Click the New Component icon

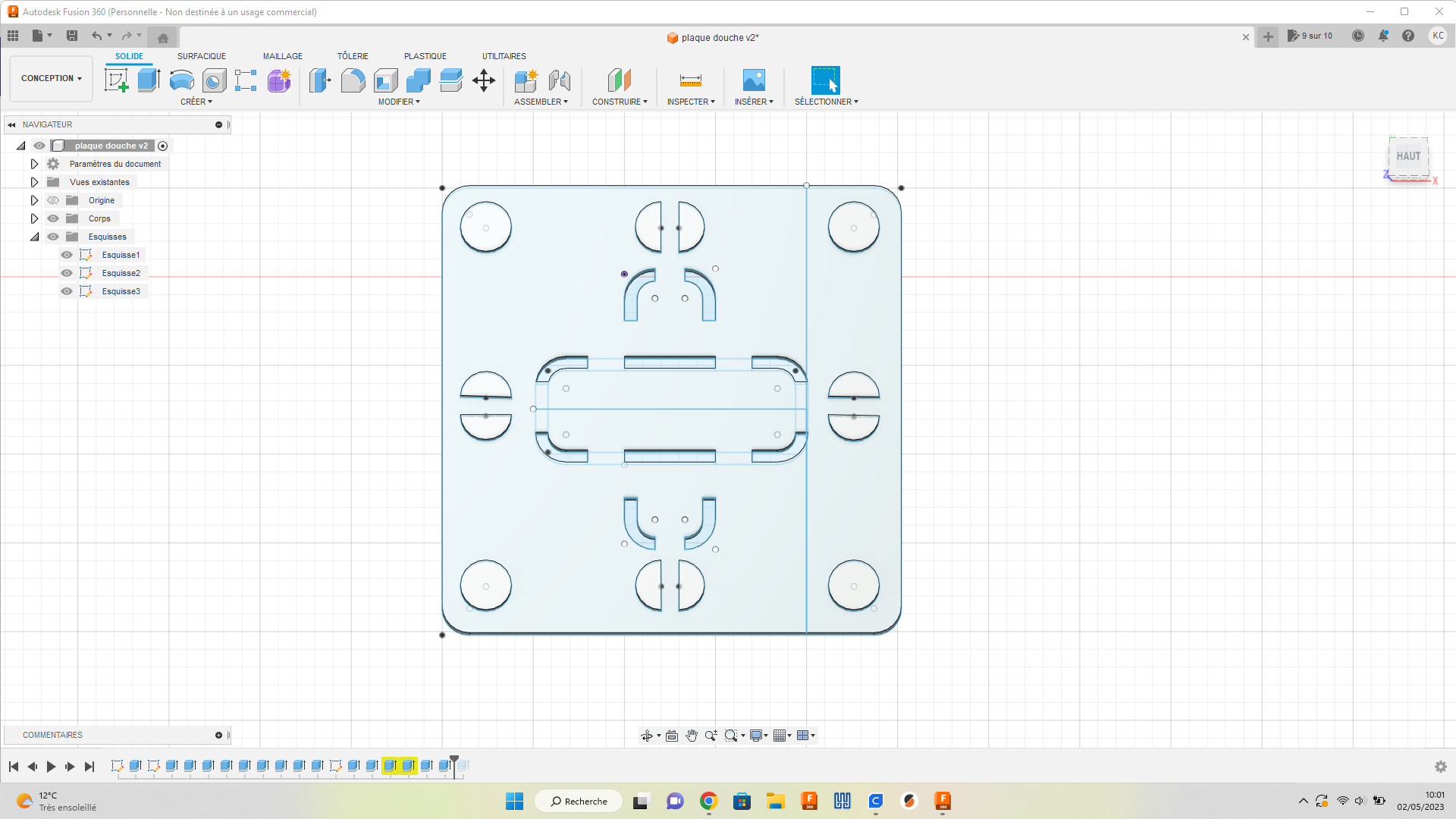pos(526,80)
